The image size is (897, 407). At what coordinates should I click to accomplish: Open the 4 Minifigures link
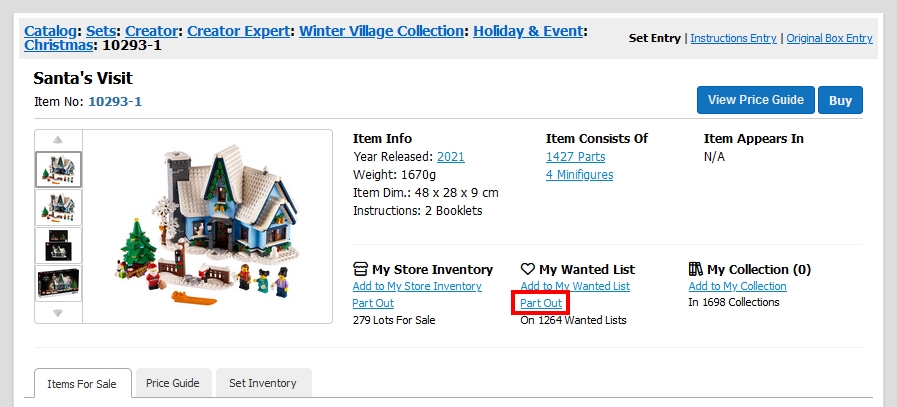[579, 175]
